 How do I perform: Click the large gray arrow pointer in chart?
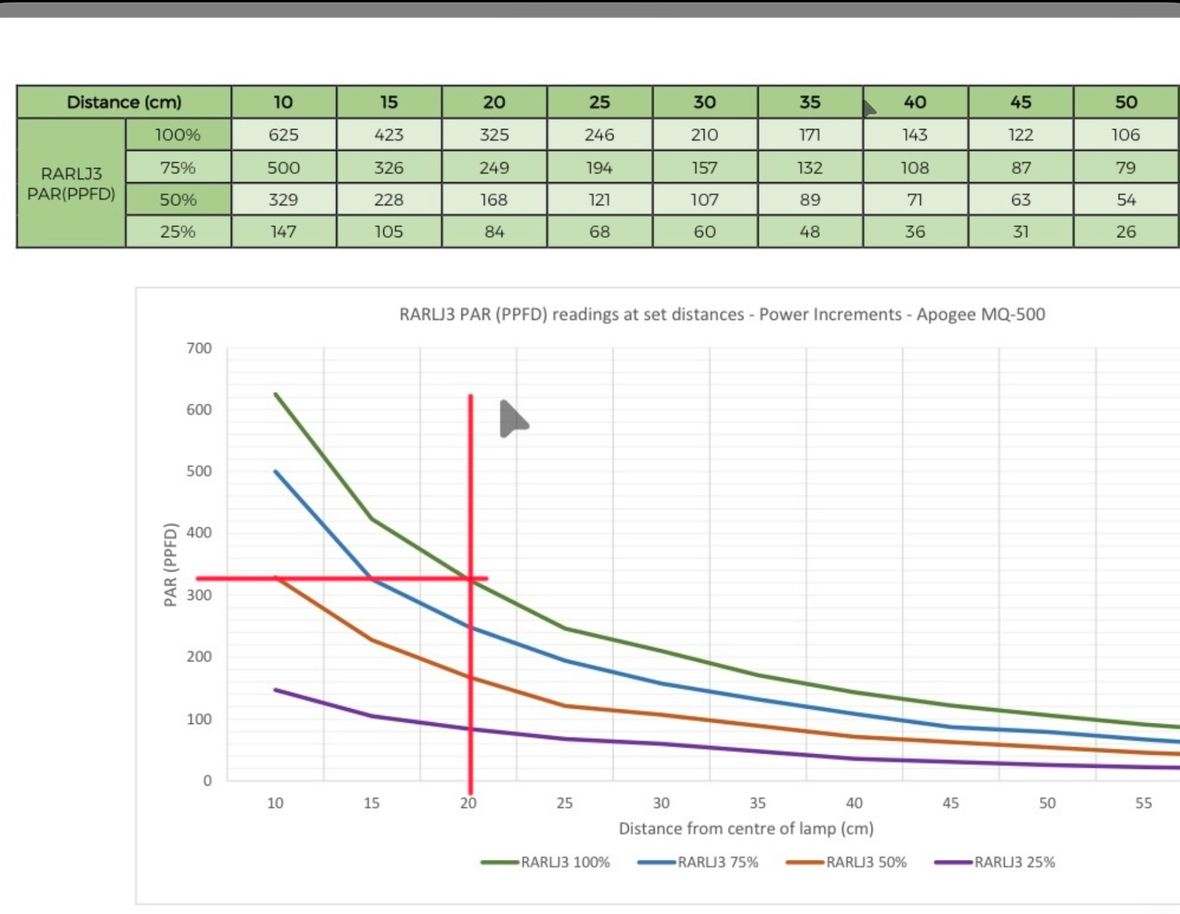coord(512,419)
